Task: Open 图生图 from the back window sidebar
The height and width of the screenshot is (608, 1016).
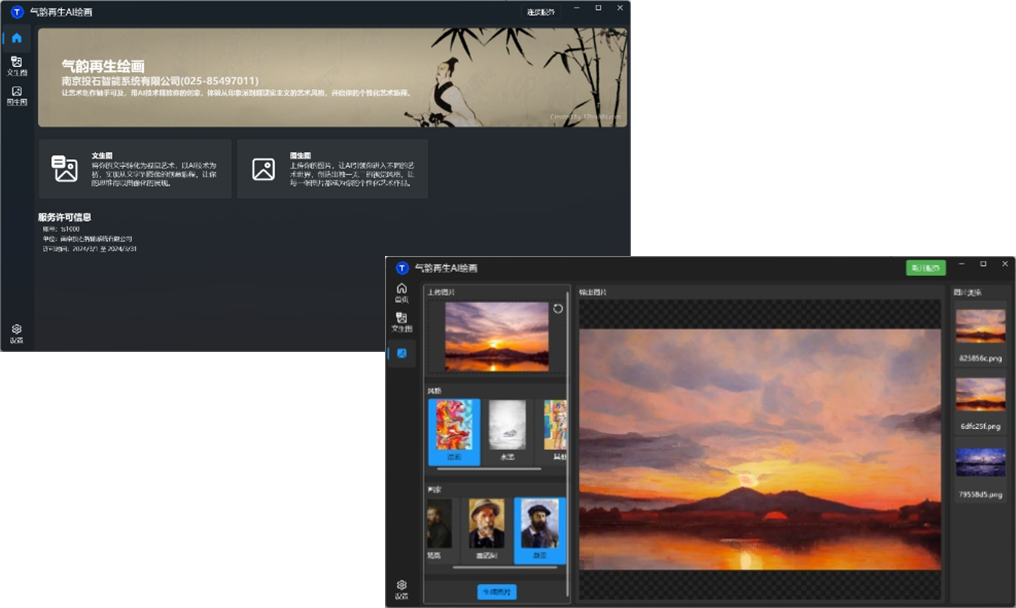Action: tap(16, 95)
